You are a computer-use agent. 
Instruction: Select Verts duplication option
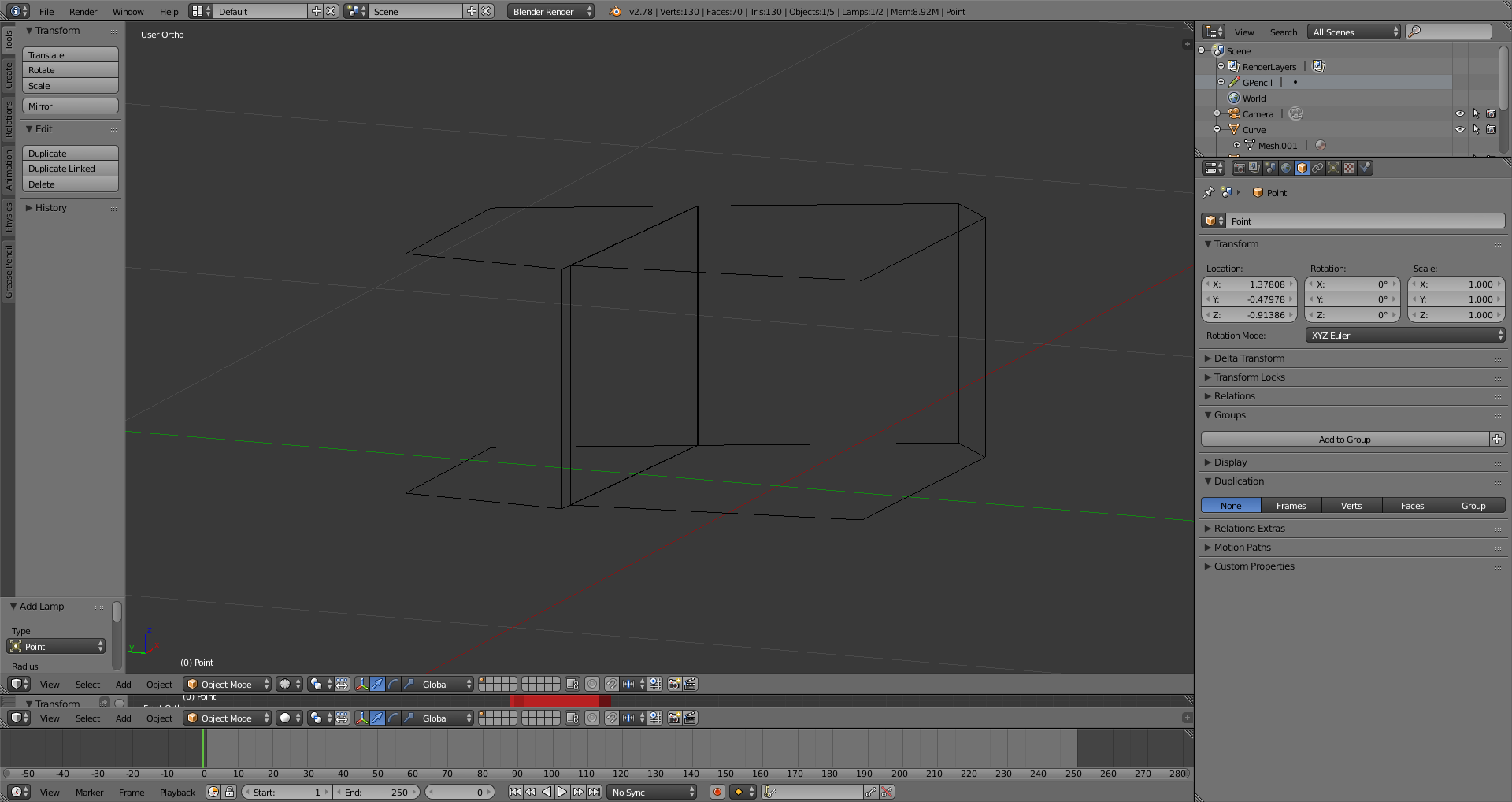(1351, 505)
